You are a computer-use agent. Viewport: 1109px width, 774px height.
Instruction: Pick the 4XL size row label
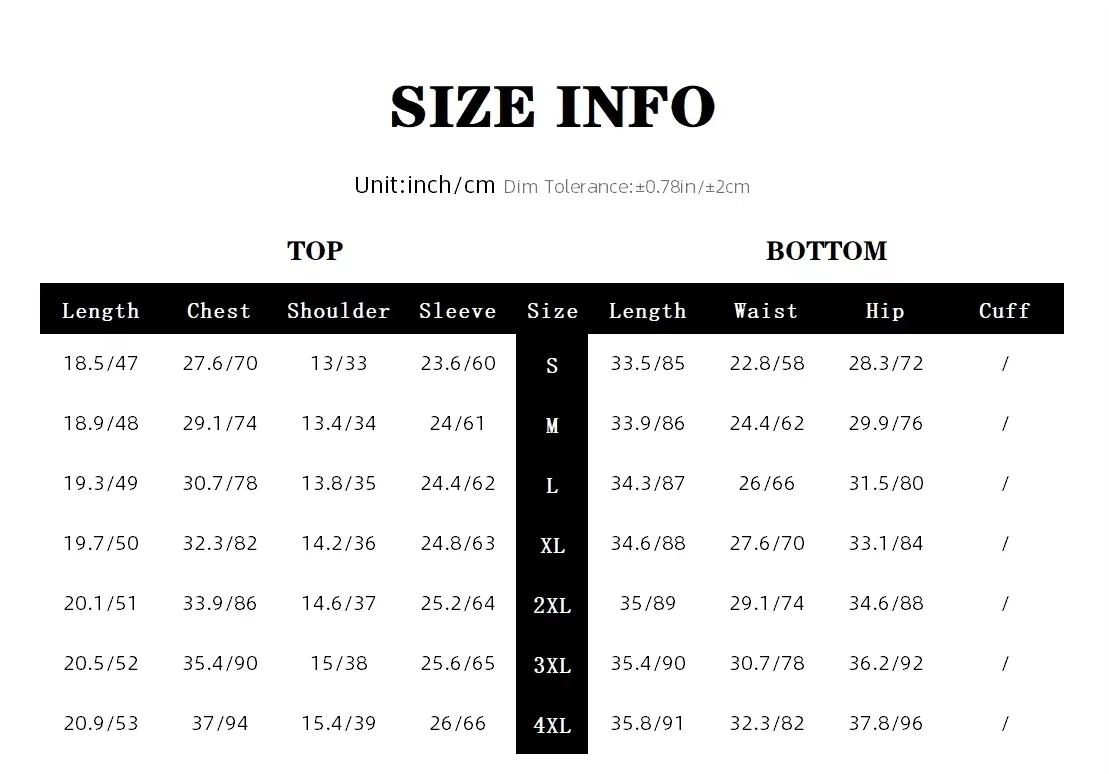click(552, 726)
